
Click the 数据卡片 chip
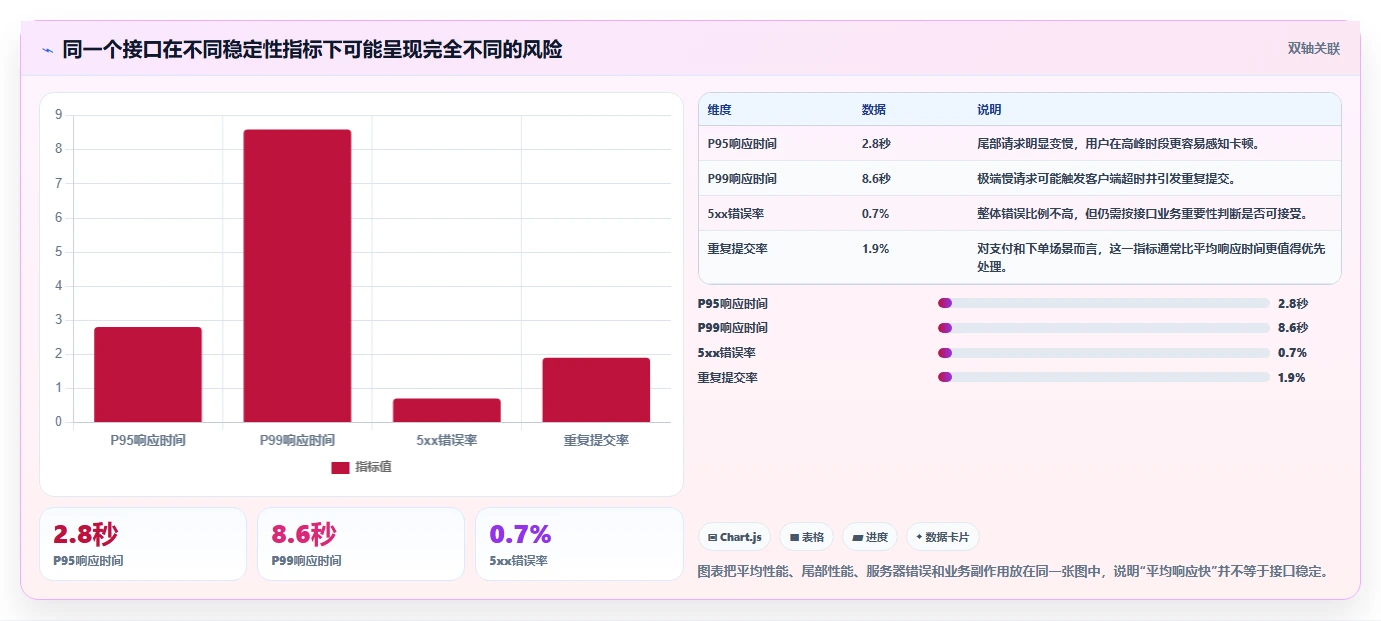coord(943,537)
